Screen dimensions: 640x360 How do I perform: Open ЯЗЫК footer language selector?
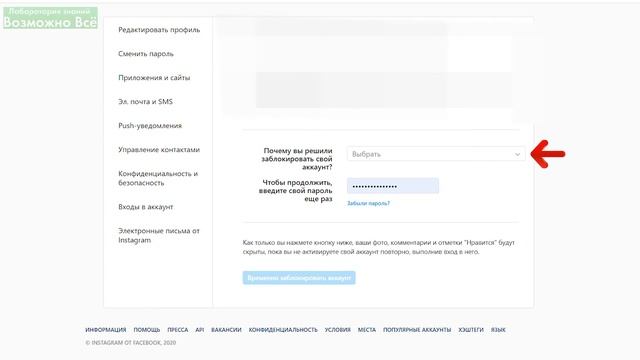[x=498, y=330]
